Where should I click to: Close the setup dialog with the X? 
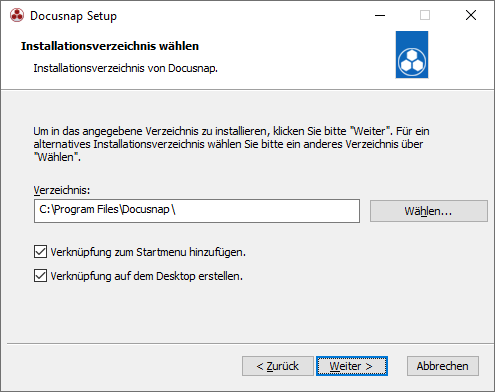[x=471, y=15]
